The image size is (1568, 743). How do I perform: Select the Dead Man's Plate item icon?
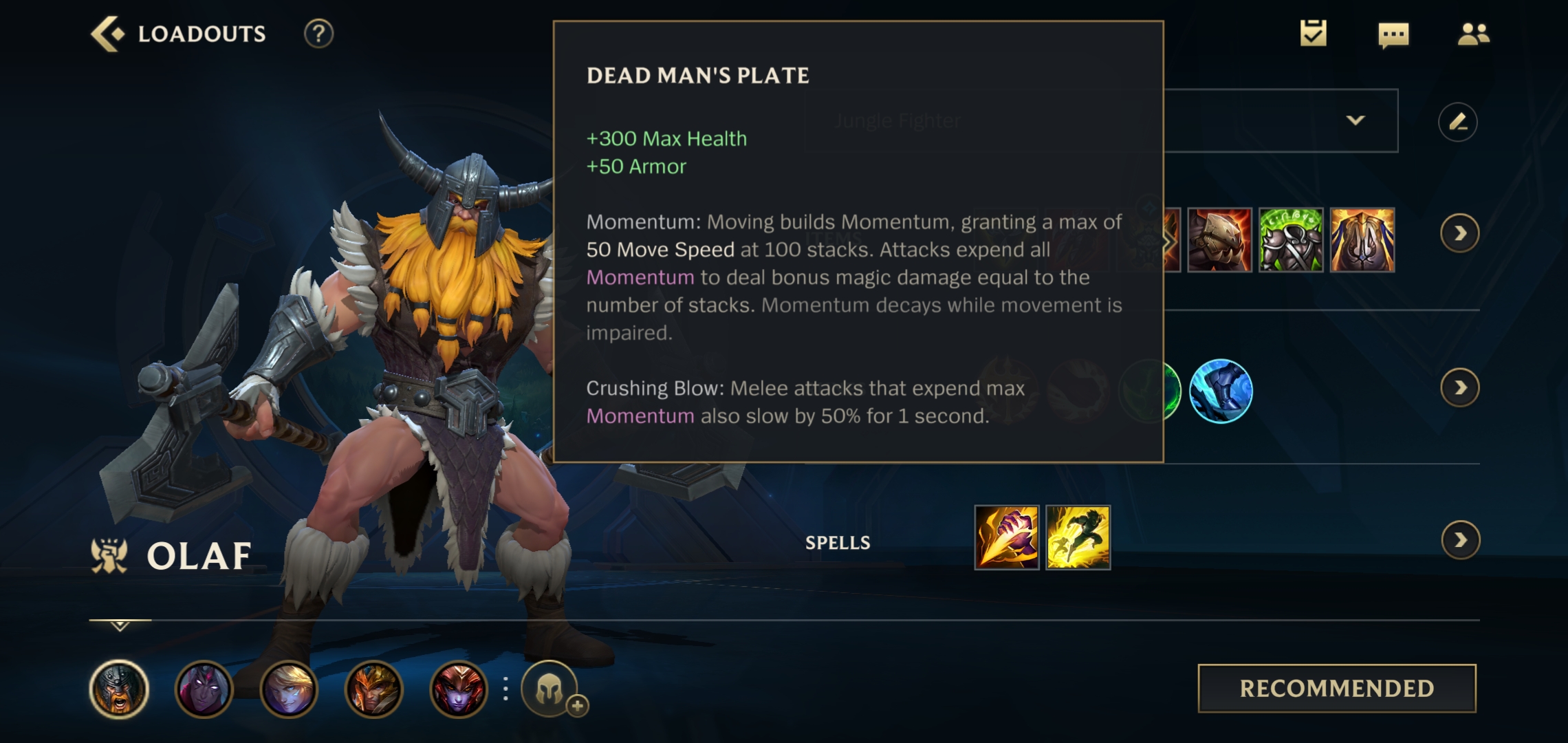[1219, 239]
